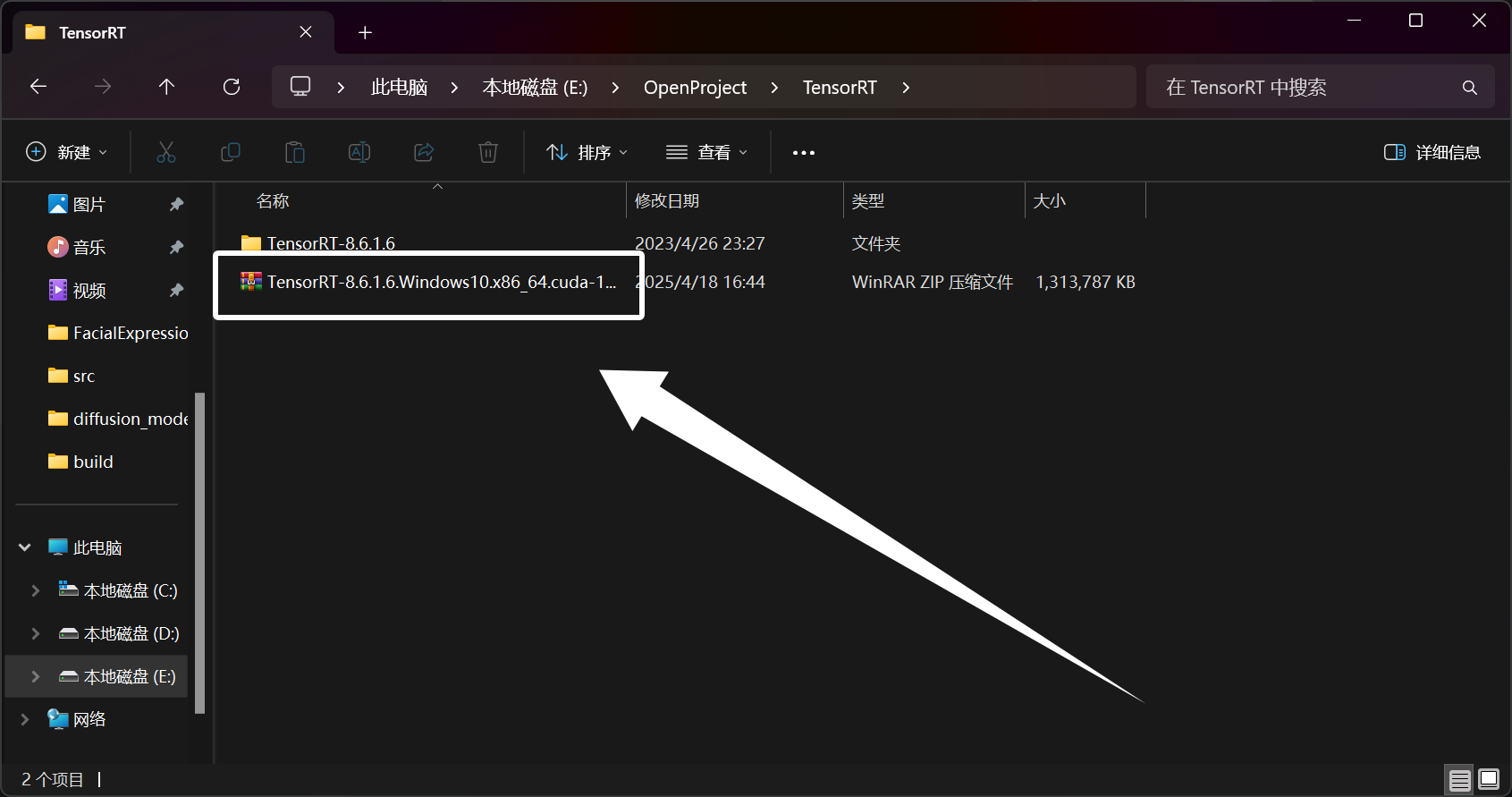Viewport: 1512px width, 797px height.
Task: Open FacialExpressio folder in sidebar
Action: click(x=118, y=333)
